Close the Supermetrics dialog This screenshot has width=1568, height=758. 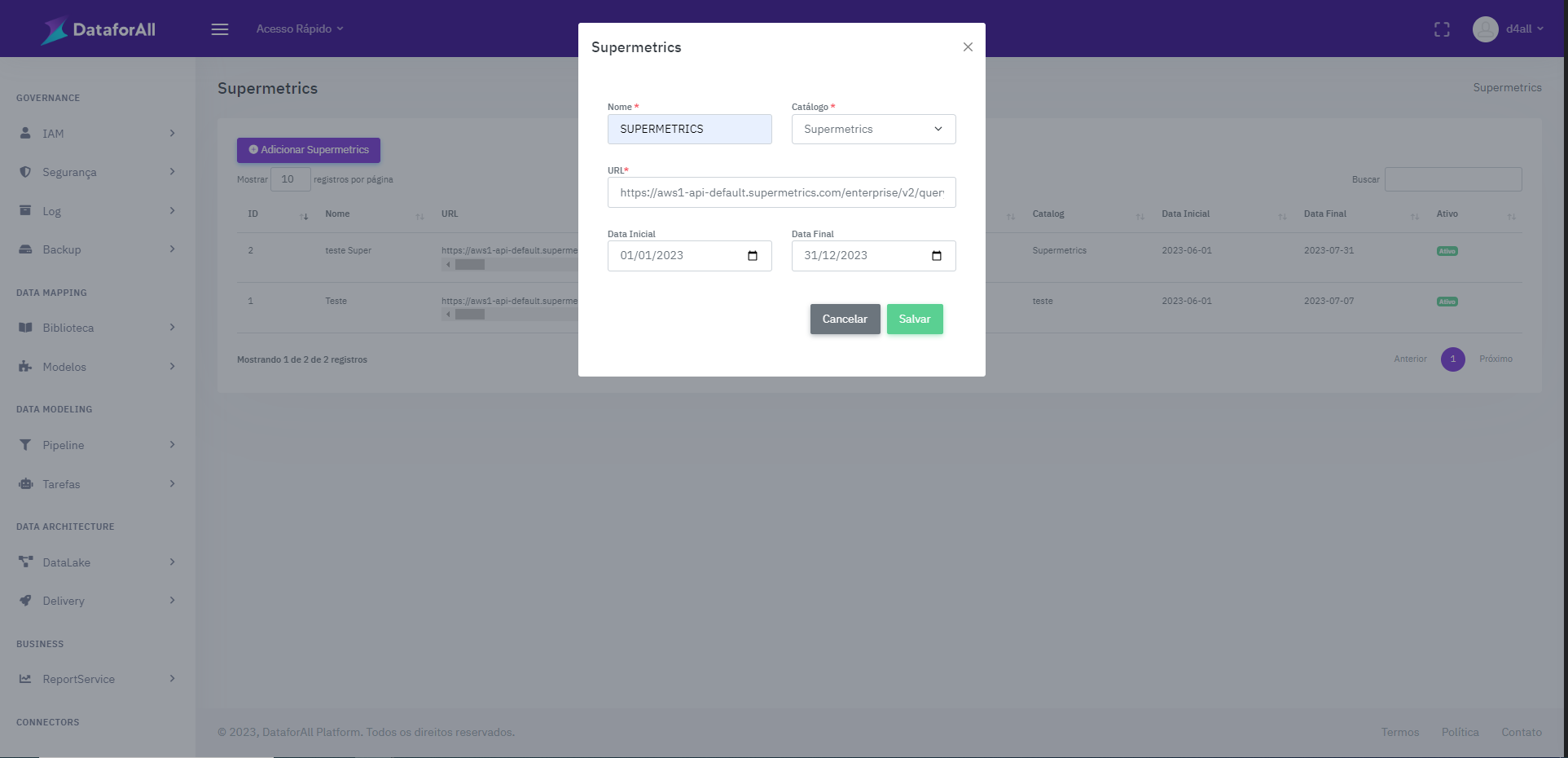[x=968, y=47]
